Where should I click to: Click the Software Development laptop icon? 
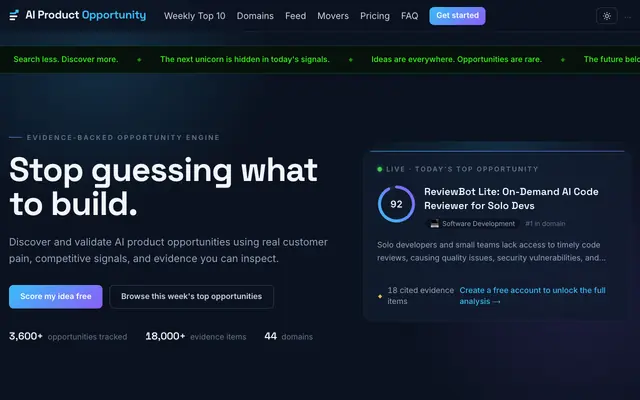pos(434,224)
